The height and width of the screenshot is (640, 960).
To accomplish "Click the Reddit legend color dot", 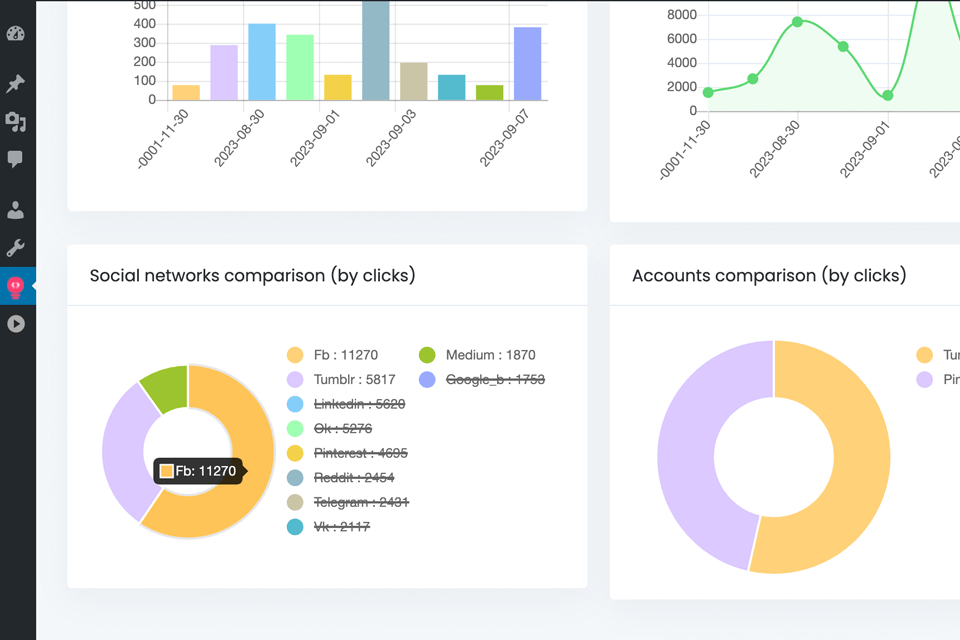I will [x=295, y=478].
